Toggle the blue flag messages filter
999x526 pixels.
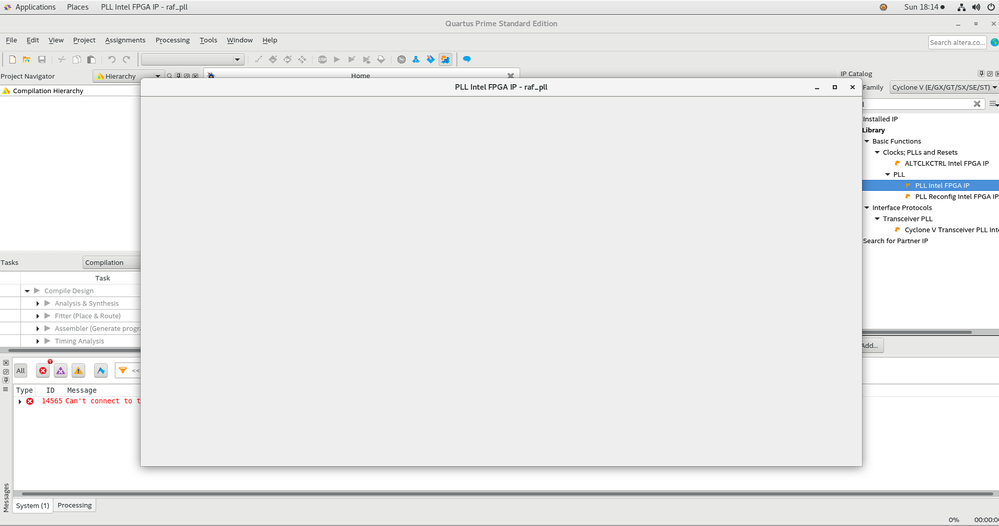coord(101,371)
